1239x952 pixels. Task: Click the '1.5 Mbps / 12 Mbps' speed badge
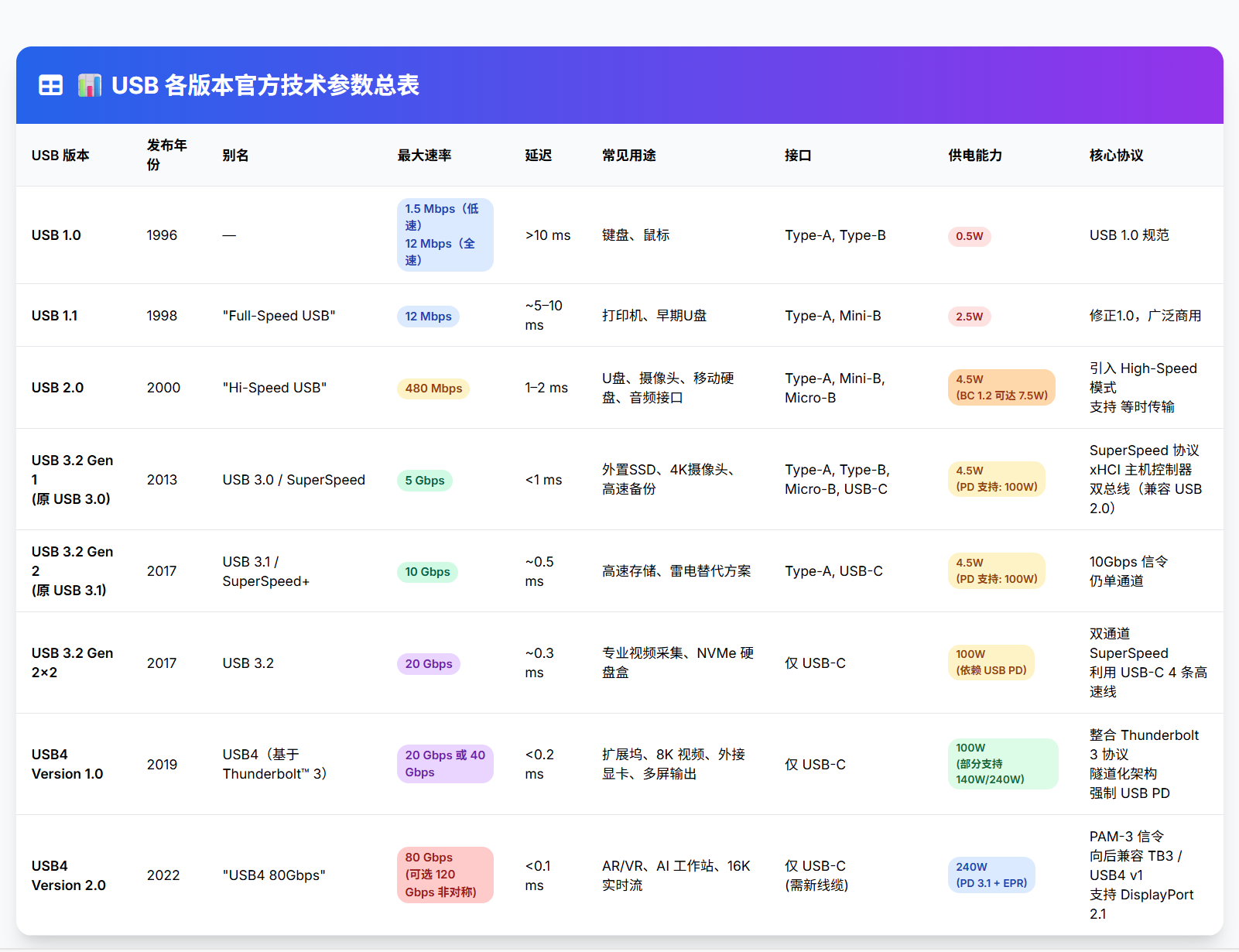[x=445, y=235]
